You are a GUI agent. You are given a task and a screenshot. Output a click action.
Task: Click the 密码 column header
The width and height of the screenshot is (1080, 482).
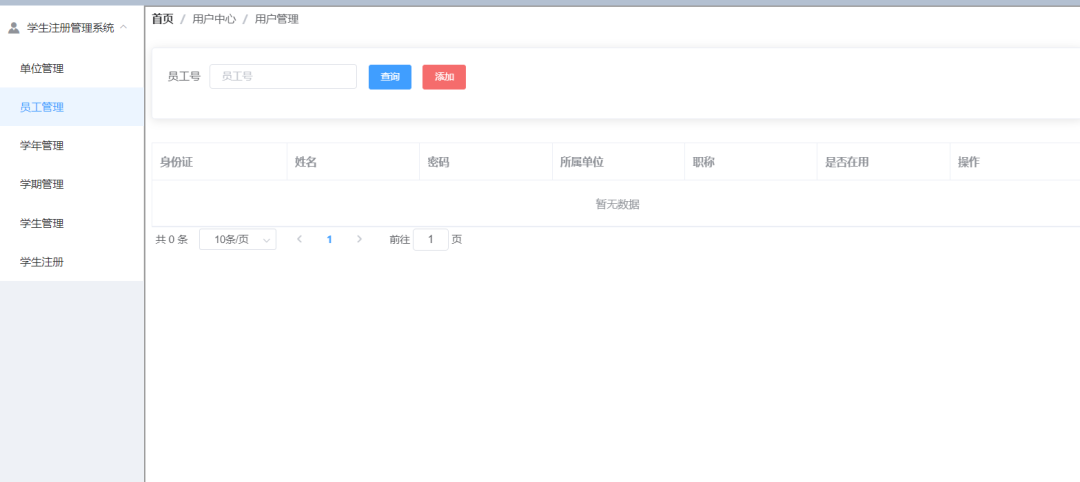coord(486,162)
